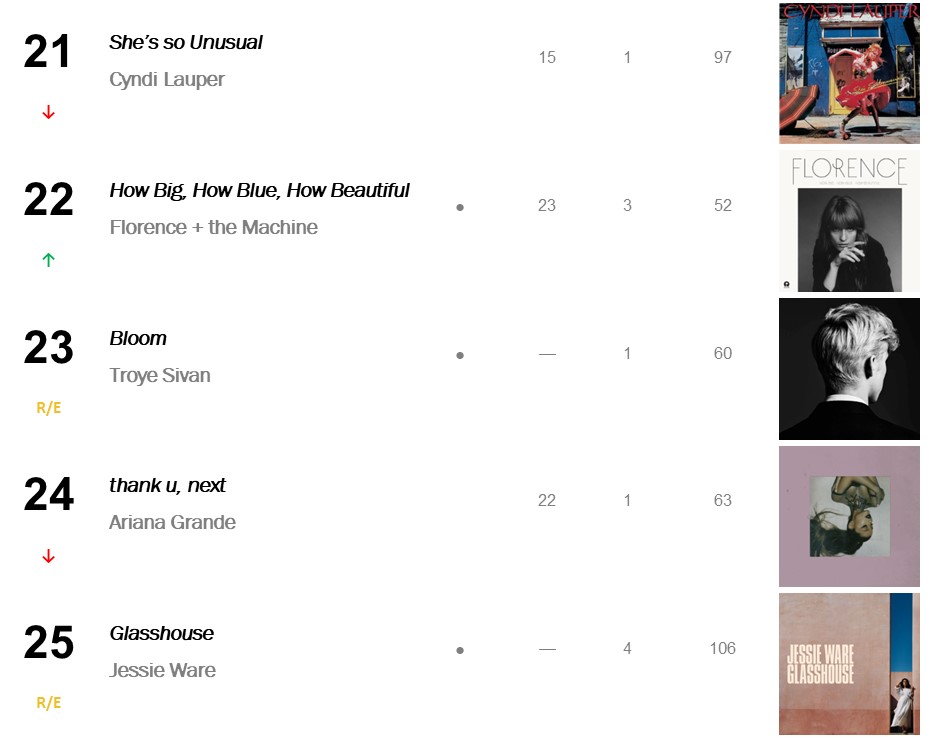Click the weeks value 106 for Glasshouse
This screenshot has width=927, height=738.
point(722,648)
